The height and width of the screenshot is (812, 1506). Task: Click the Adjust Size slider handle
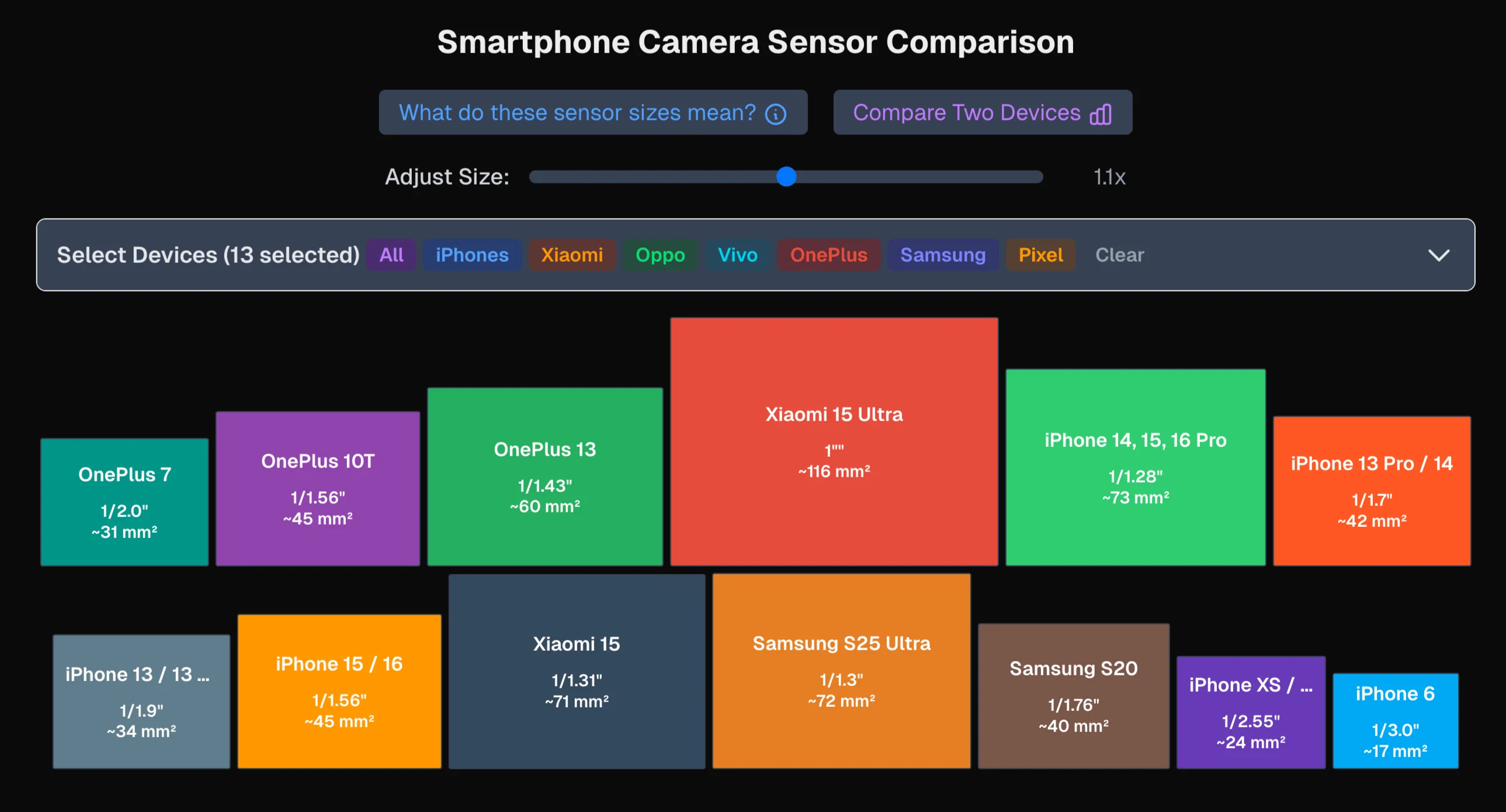click(x=786, y=176)
